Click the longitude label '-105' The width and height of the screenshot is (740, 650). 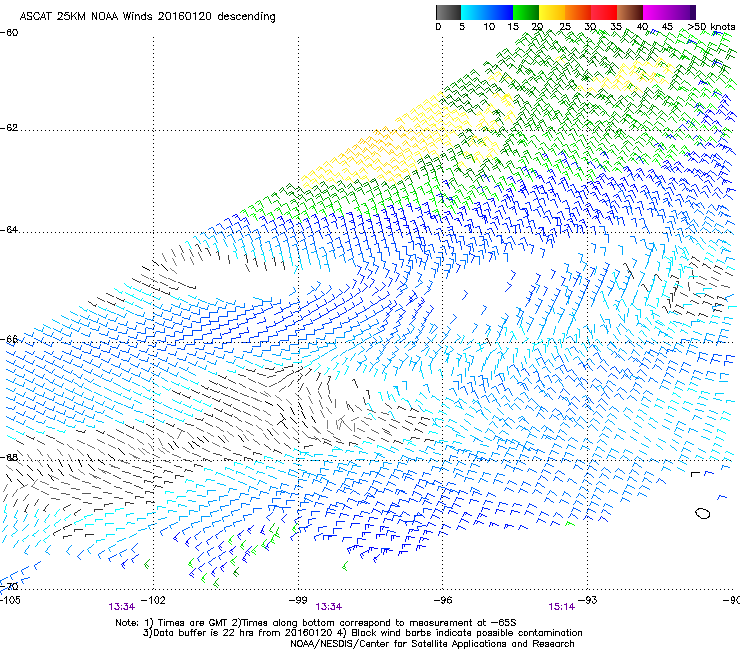(x=10, y=600)
